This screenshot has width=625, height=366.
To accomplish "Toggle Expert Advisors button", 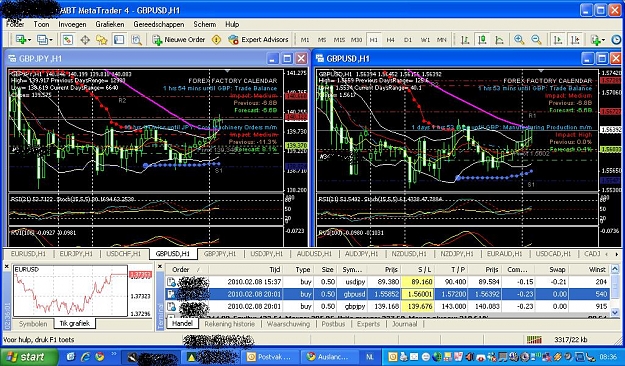I will [x=258, y=39].
